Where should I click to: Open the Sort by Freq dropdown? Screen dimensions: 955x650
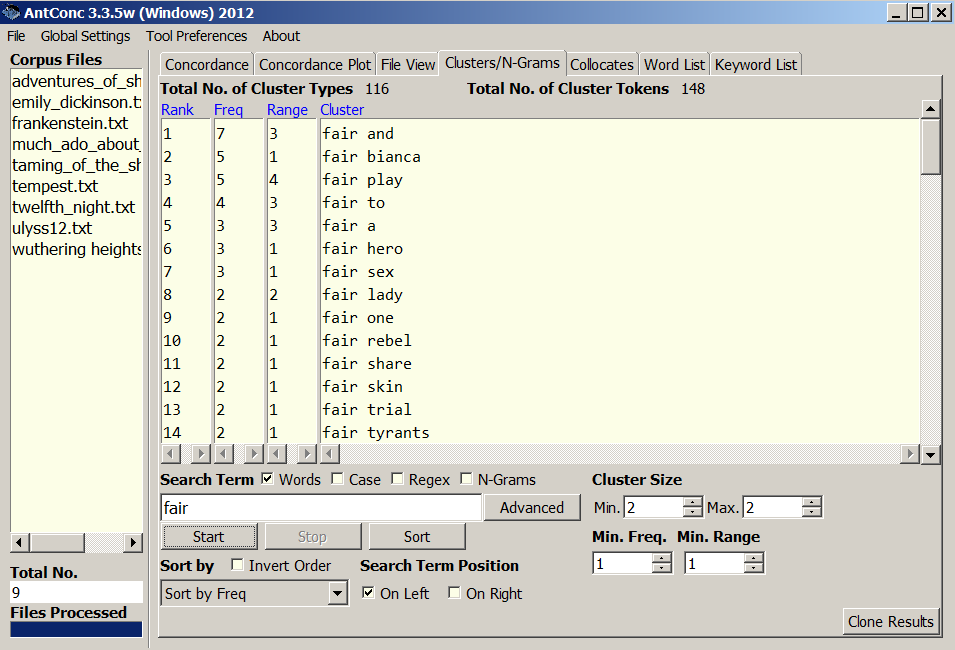click(337, 594)
